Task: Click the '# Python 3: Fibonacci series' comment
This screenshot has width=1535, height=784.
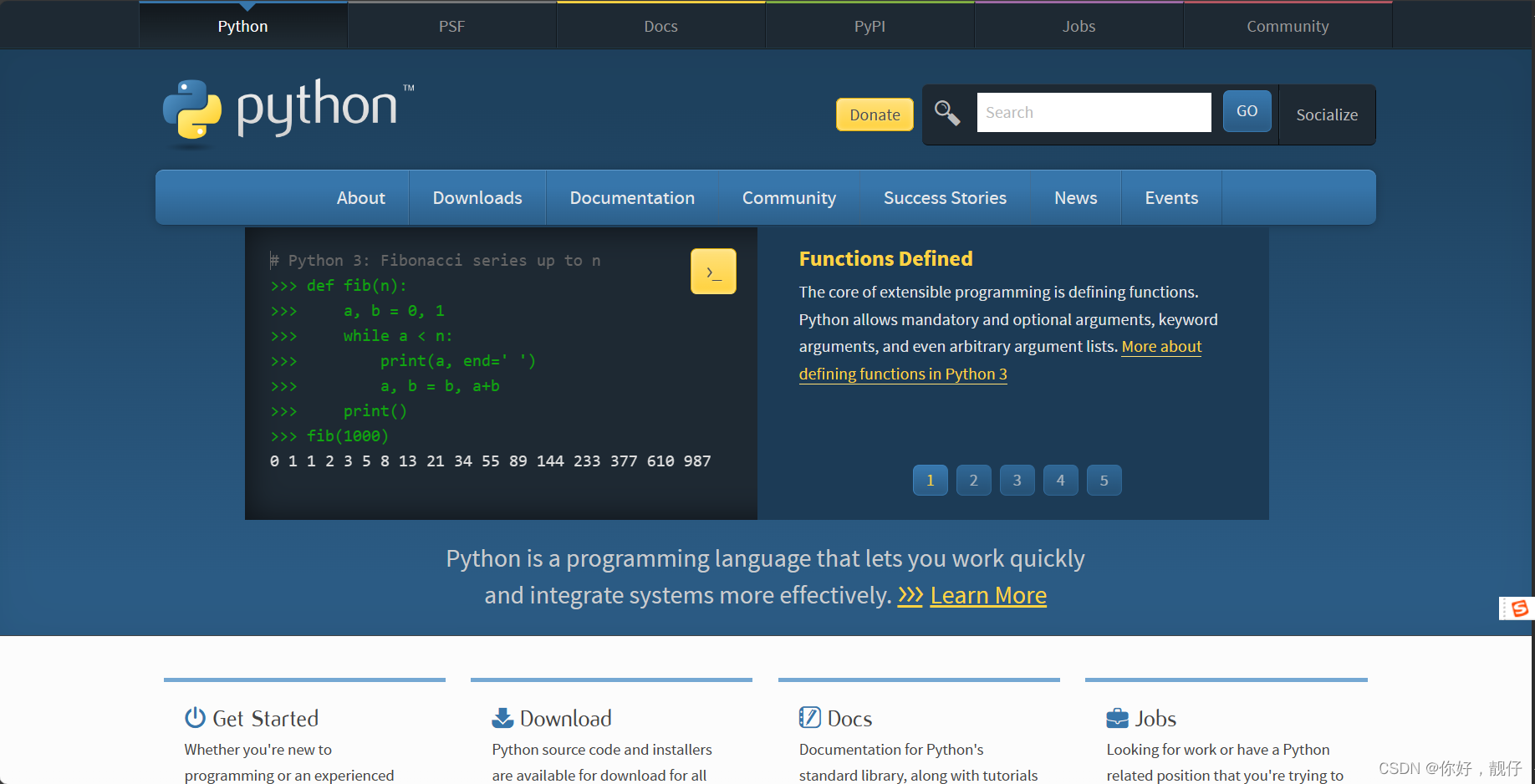Action: pos(436,260)
